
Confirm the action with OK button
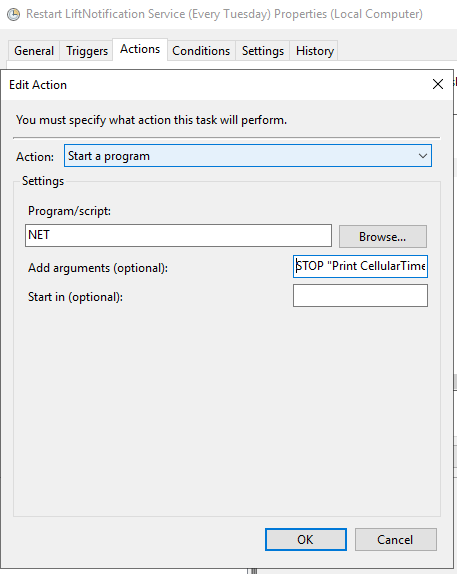[x=305, y=539]
